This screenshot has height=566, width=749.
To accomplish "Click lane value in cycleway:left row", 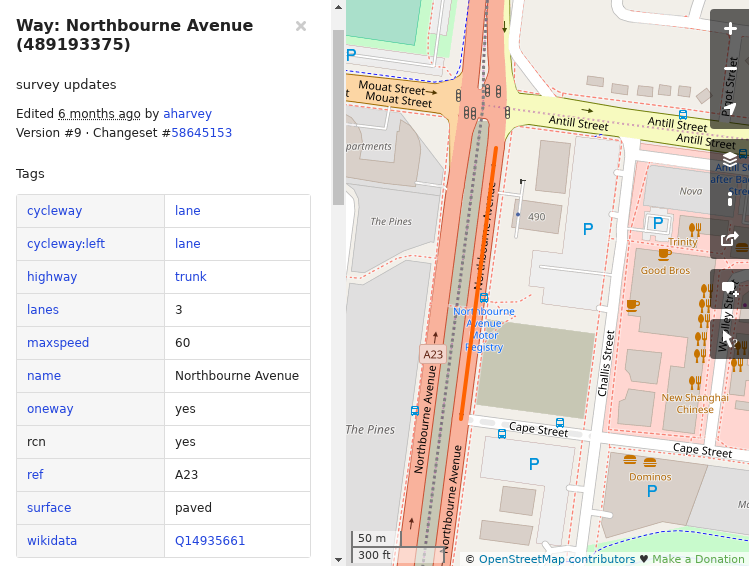I will coord(188,244).
